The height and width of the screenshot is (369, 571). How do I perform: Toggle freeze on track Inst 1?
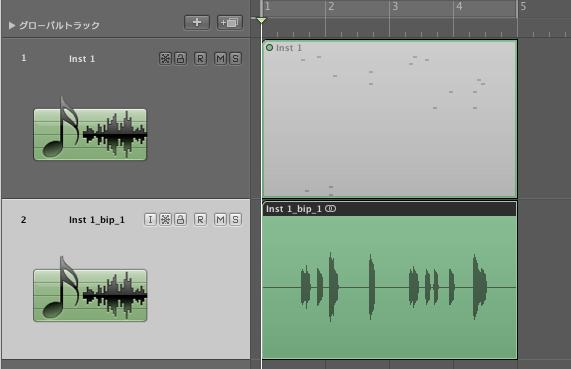coord(165,58)
